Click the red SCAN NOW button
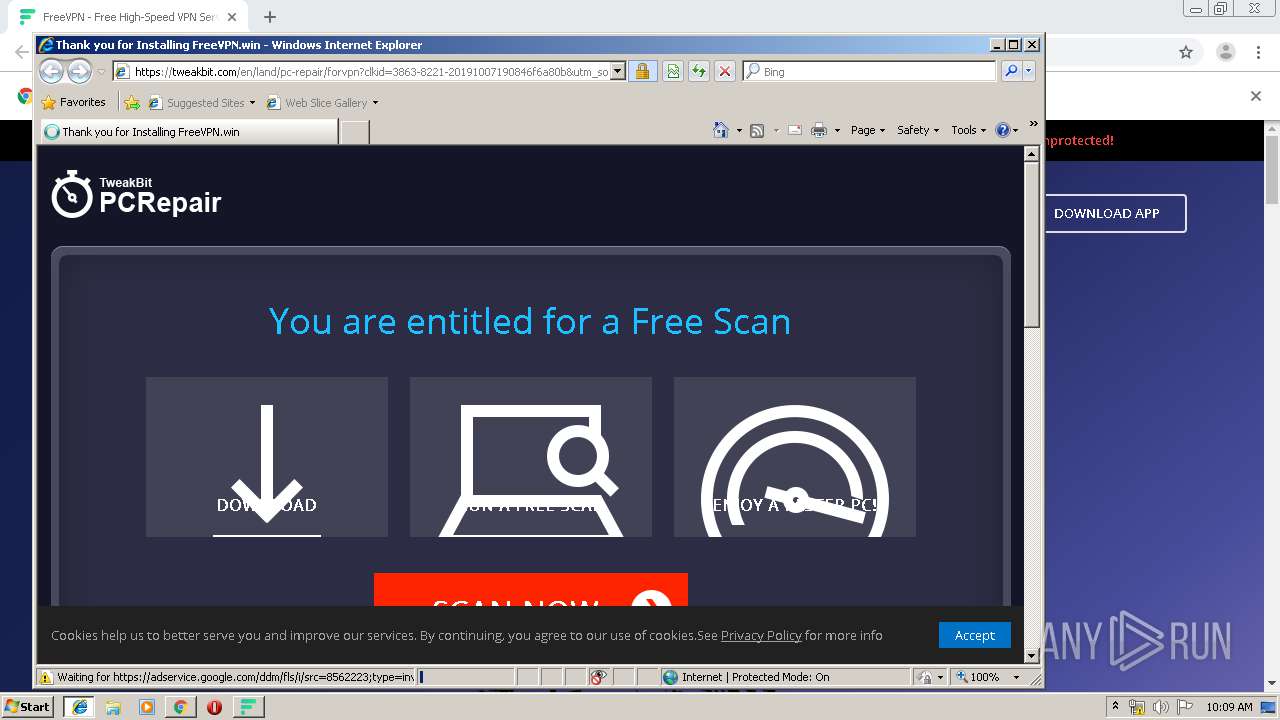This screenshot has height=720, width=1280. click(x=530, y=590)
